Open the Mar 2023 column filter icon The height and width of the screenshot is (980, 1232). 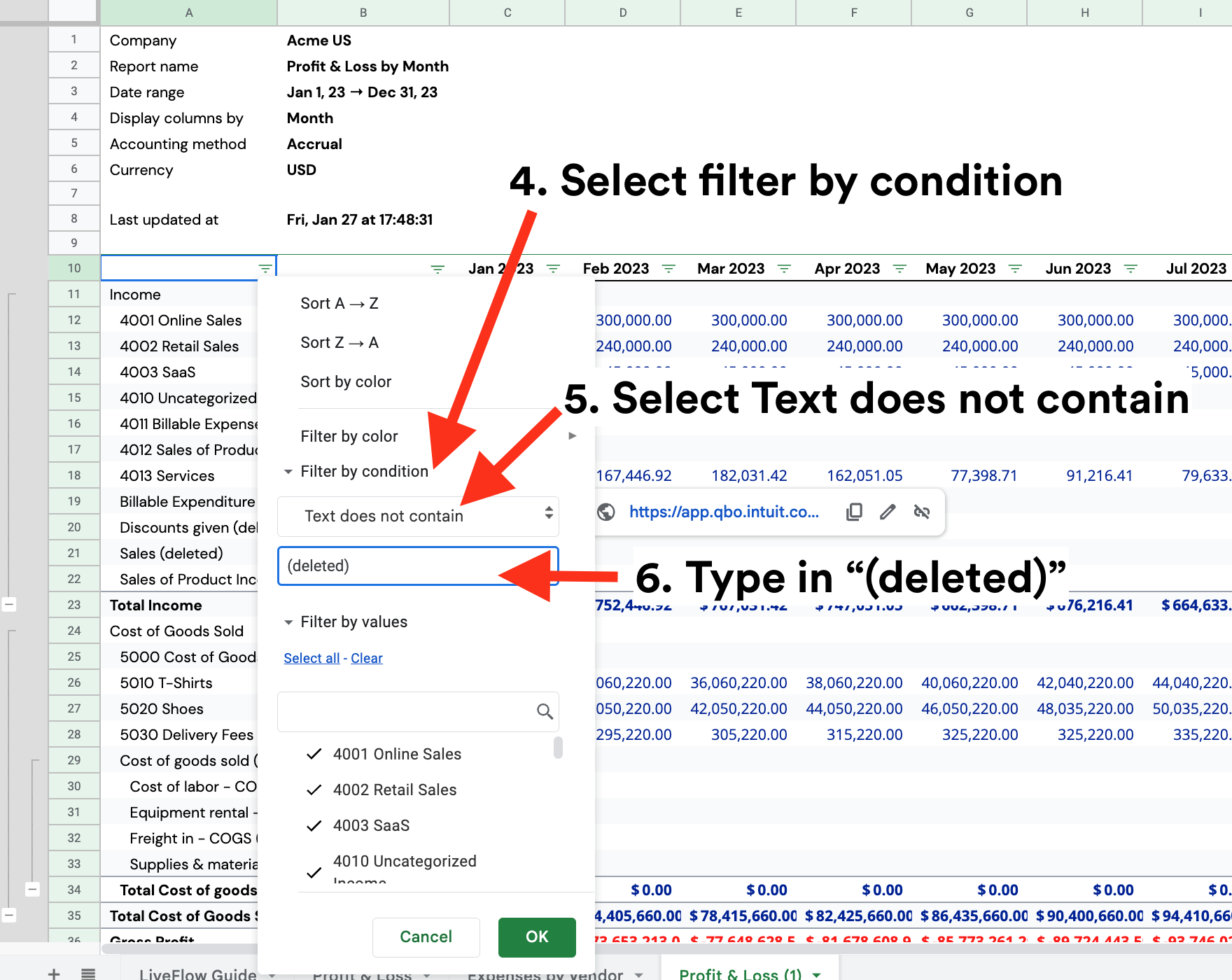pos(784,269)
